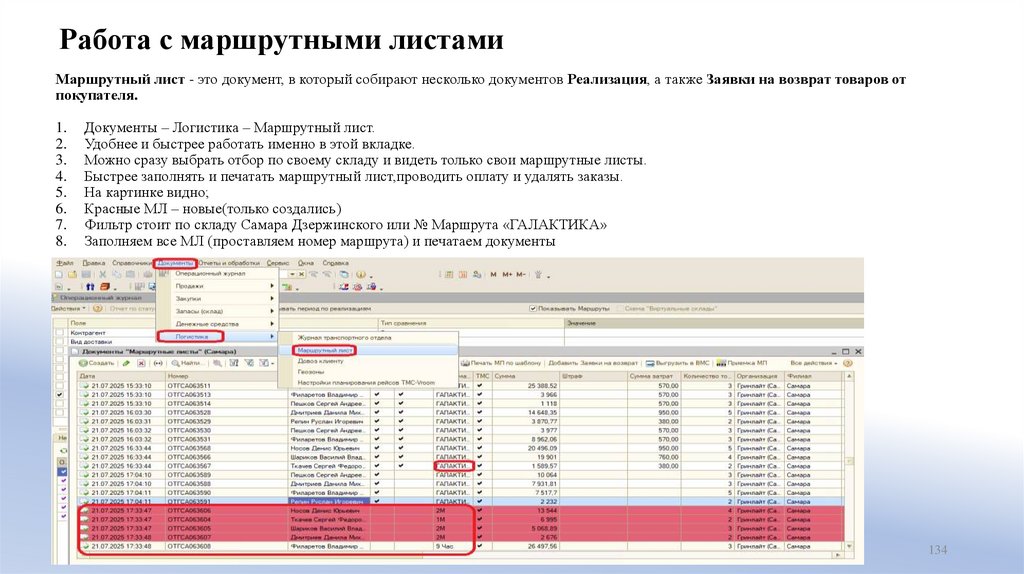The height and width of the screenshot is (574, 1024).
Task: Click the Сумма column header
Action: click(526, 376)
